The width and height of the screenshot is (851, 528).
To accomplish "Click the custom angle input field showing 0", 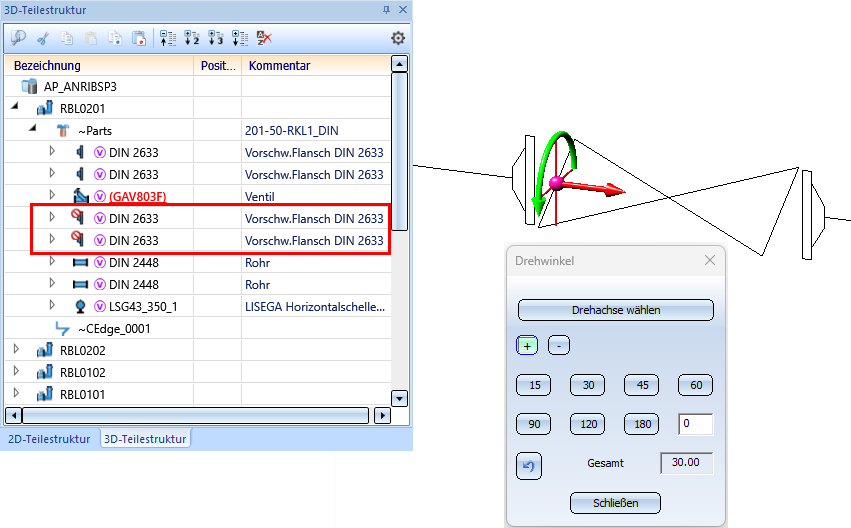I will (x=695, y=424).
